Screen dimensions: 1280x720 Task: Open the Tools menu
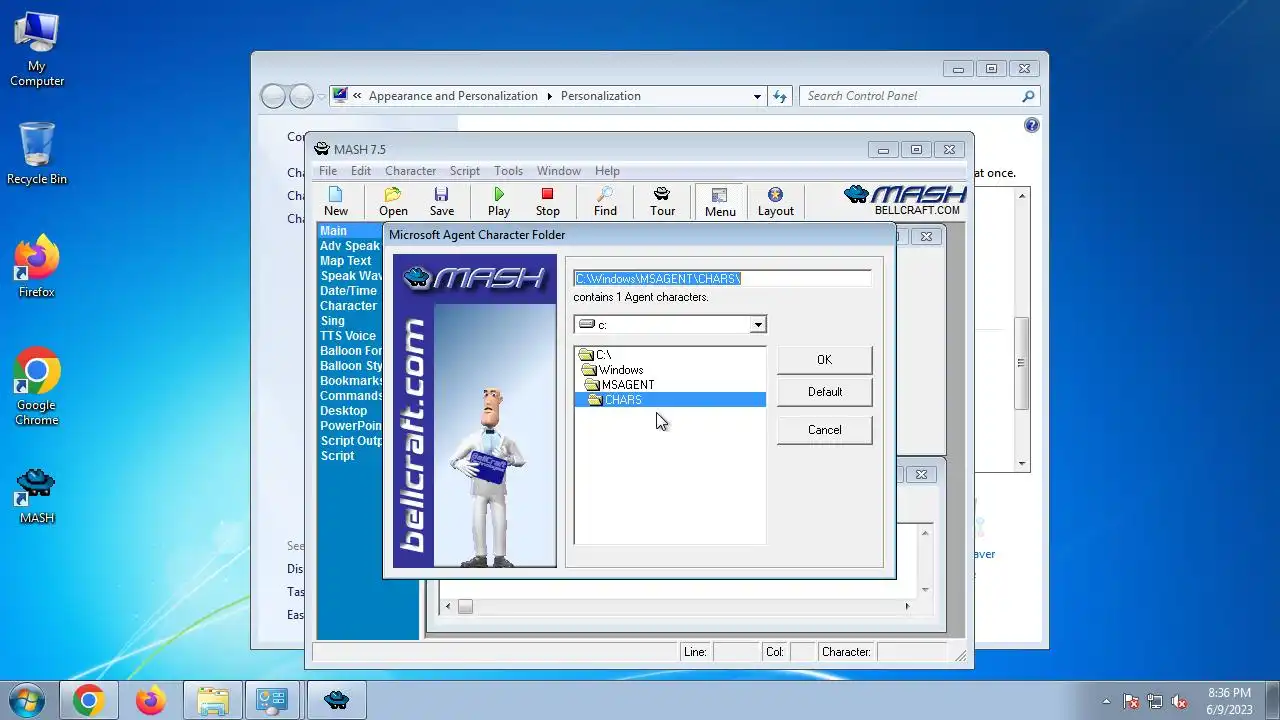point(508,171)
